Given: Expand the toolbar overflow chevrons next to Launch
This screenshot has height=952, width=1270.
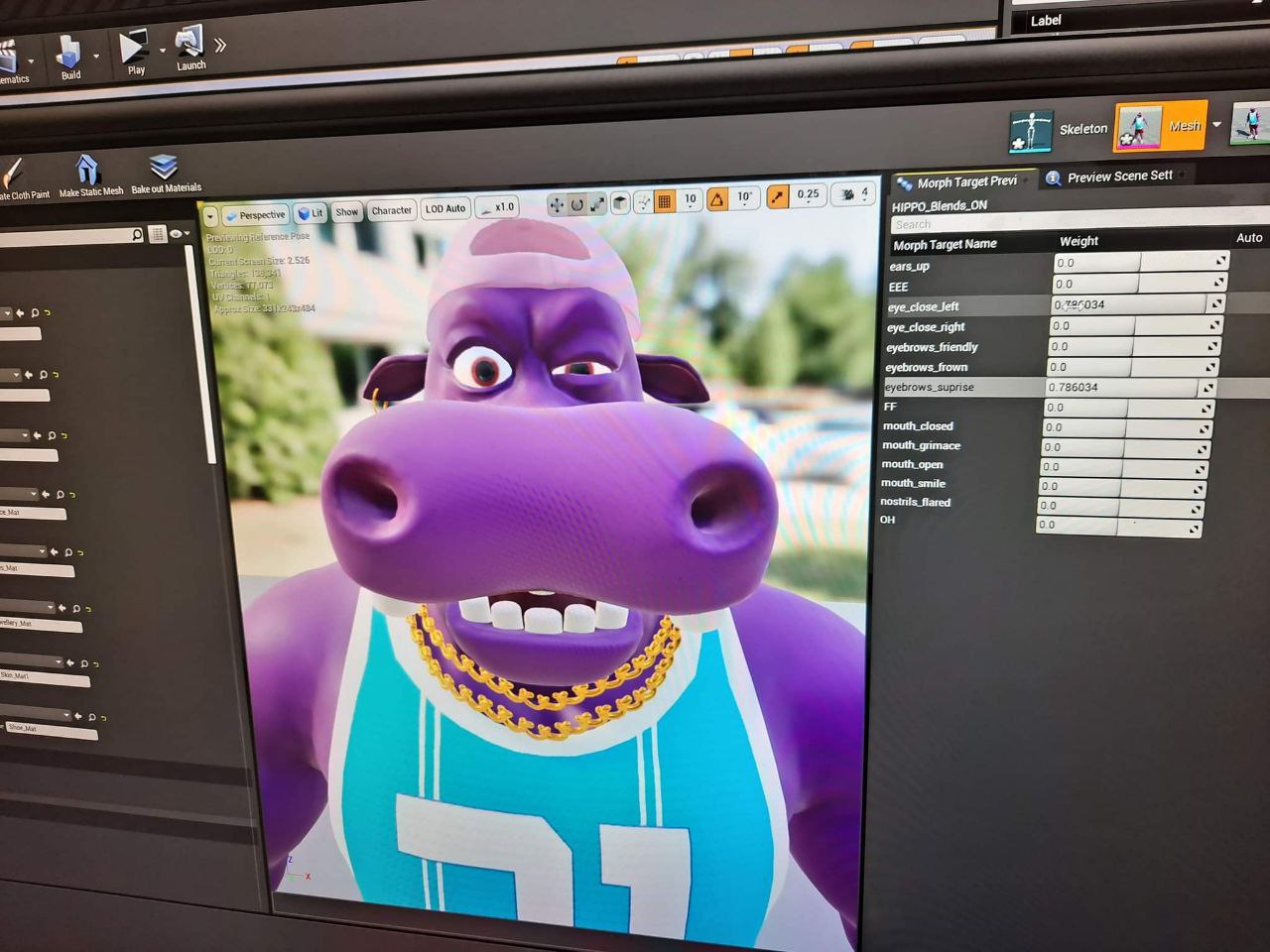Looking at the screenshot, I should [220, 45].
